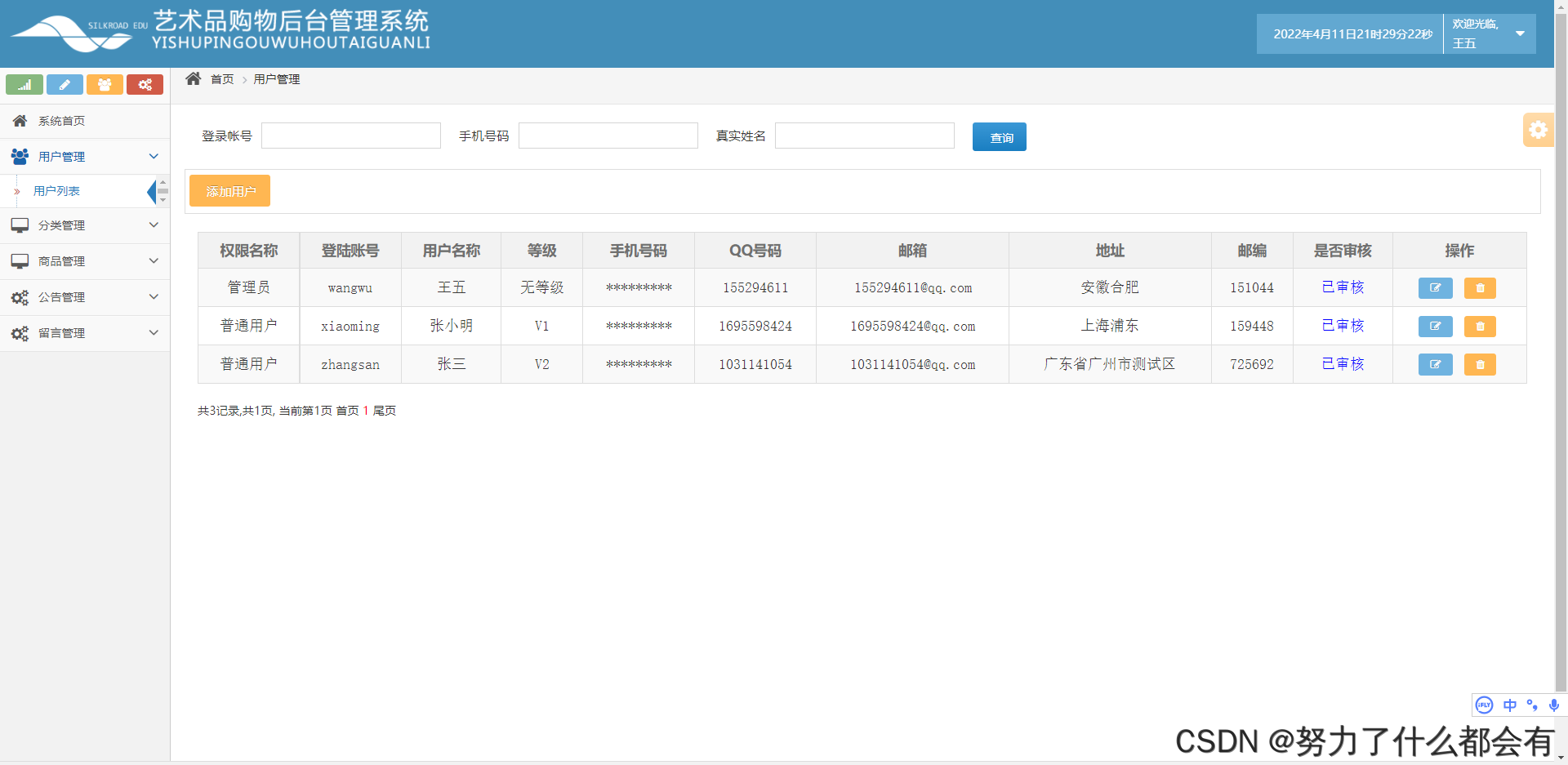The width and height of the screenshot is (1568, 765).
Task: Click the green chart shortcut button
Action: (x=24, y=84)
